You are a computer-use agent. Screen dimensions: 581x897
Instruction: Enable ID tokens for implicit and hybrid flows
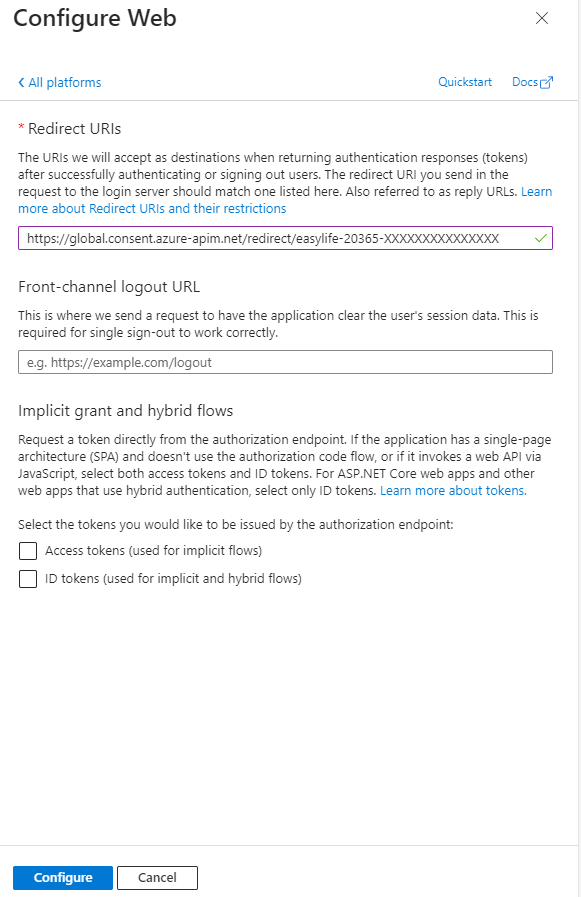tap(27, 579)
